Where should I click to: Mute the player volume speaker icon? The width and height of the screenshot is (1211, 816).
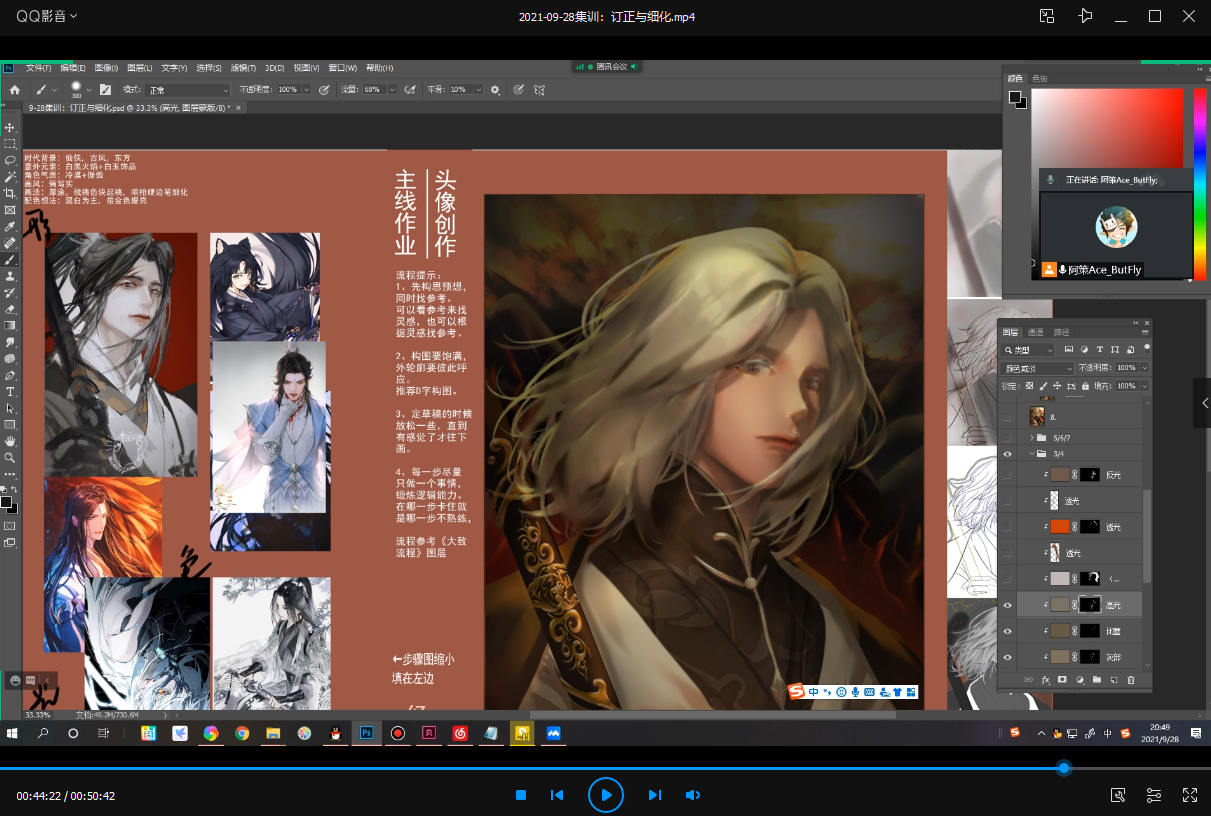tap(692, 795)
